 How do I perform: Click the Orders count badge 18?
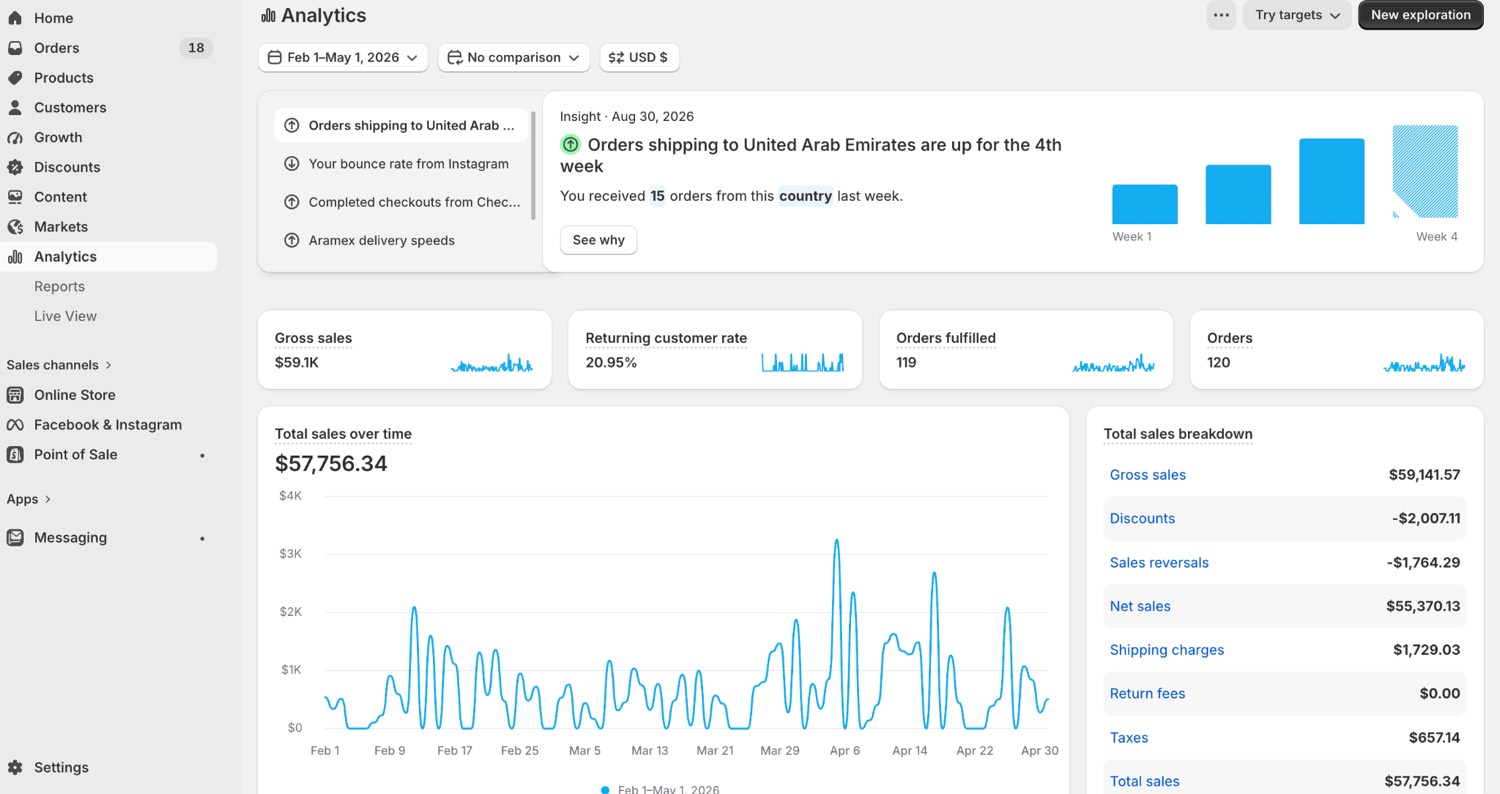[196, 48]
